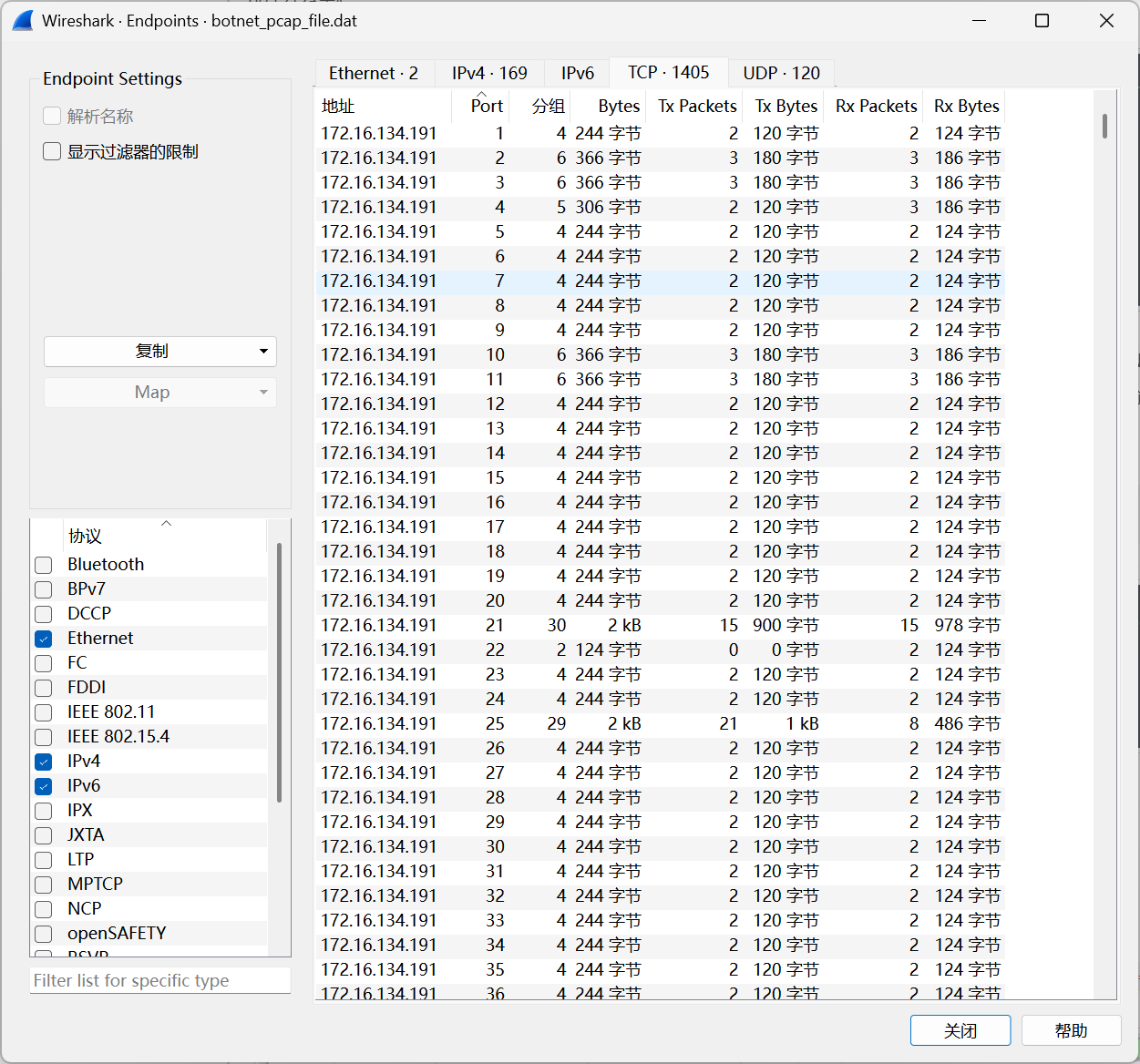Switch to the UDP · 120 tab
Screen dimensions: 1140x1064
pos(781,73)
